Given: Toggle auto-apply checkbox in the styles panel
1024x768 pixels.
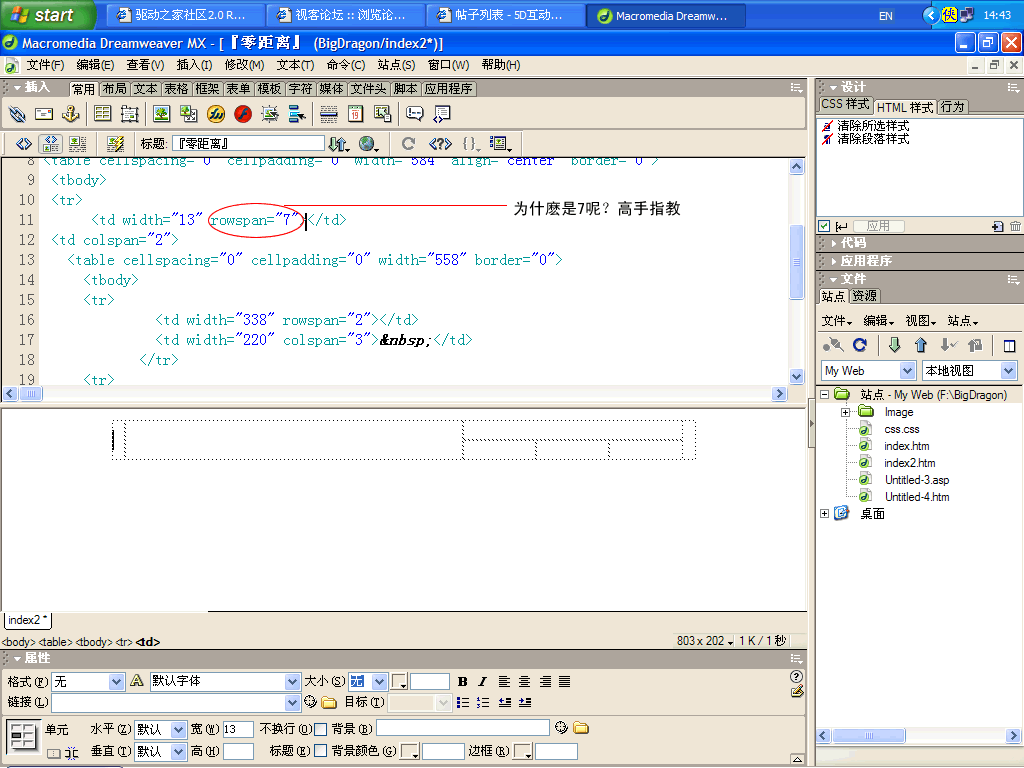Looking at the screenshot, I should click(x=823, y=227).
